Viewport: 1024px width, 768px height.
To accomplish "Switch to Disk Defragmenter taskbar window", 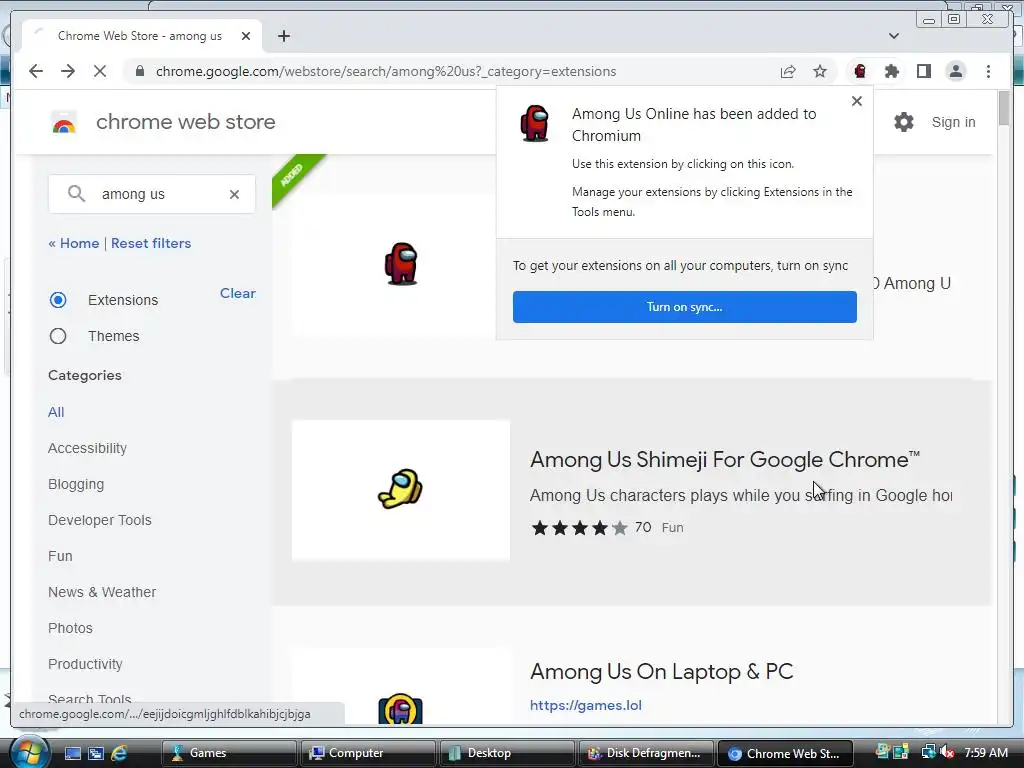I will point(646,753).
